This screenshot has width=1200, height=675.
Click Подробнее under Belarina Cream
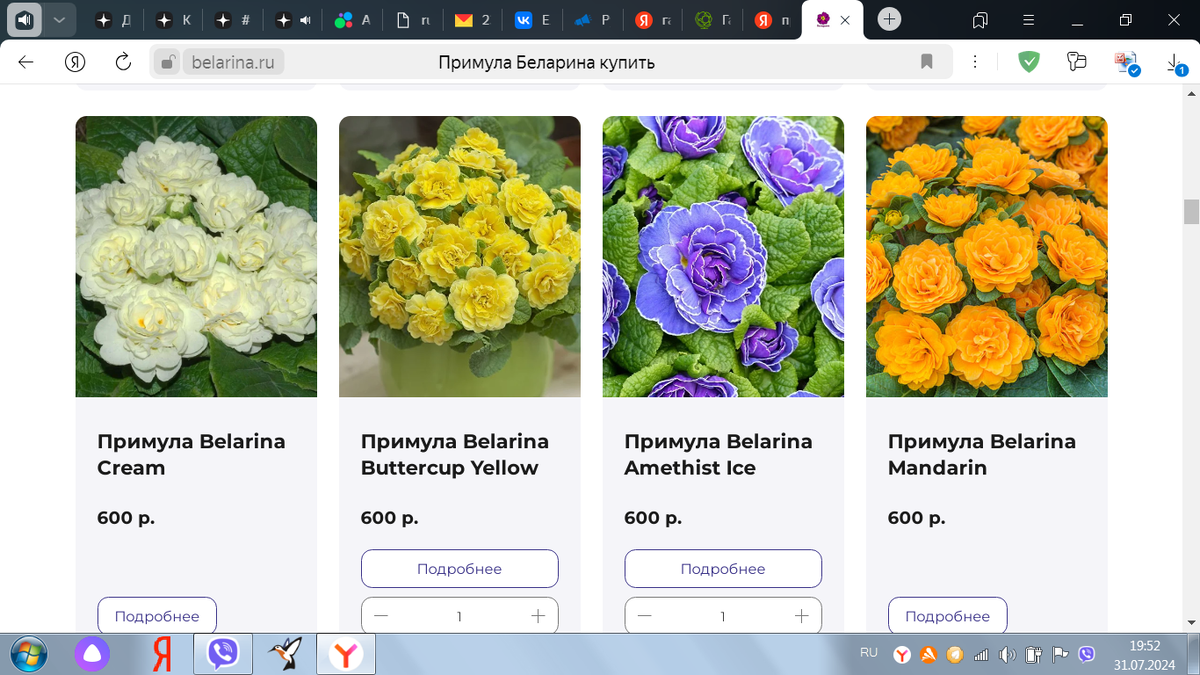tap(157, 616)
